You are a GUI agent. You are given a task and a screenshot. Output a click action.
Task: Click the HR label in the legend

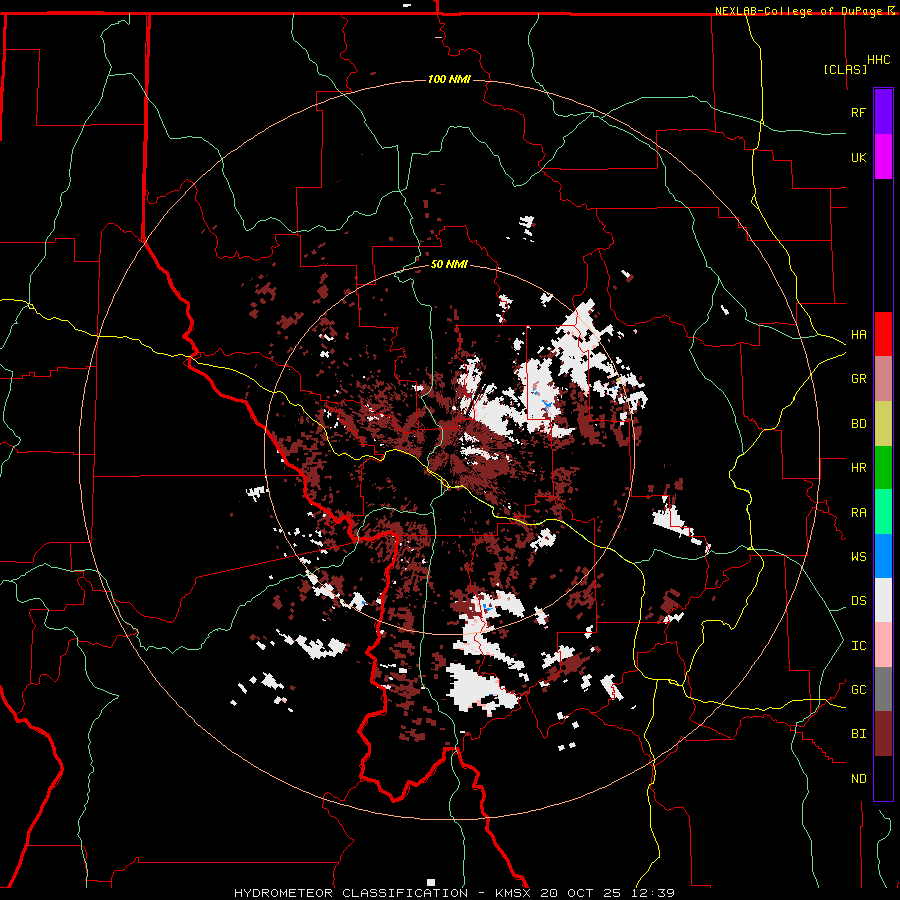[x=858, y=468]
